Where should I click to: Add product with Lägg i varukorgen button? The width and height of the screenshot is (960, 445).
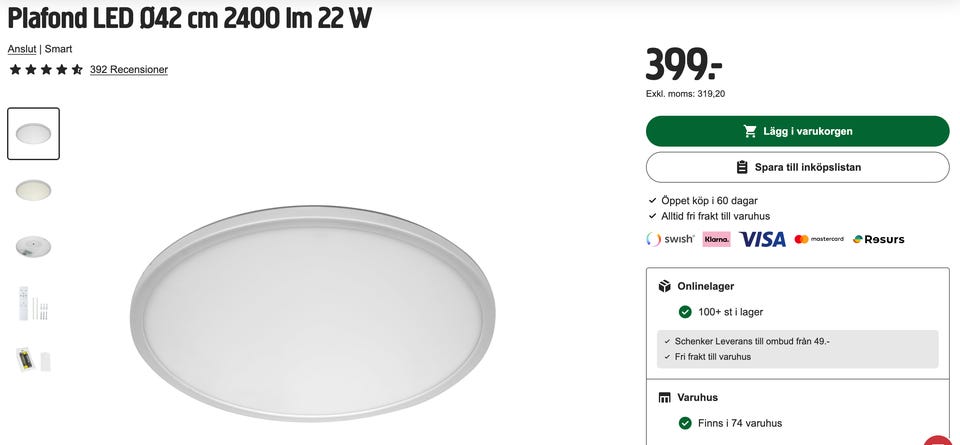(797, 131)
